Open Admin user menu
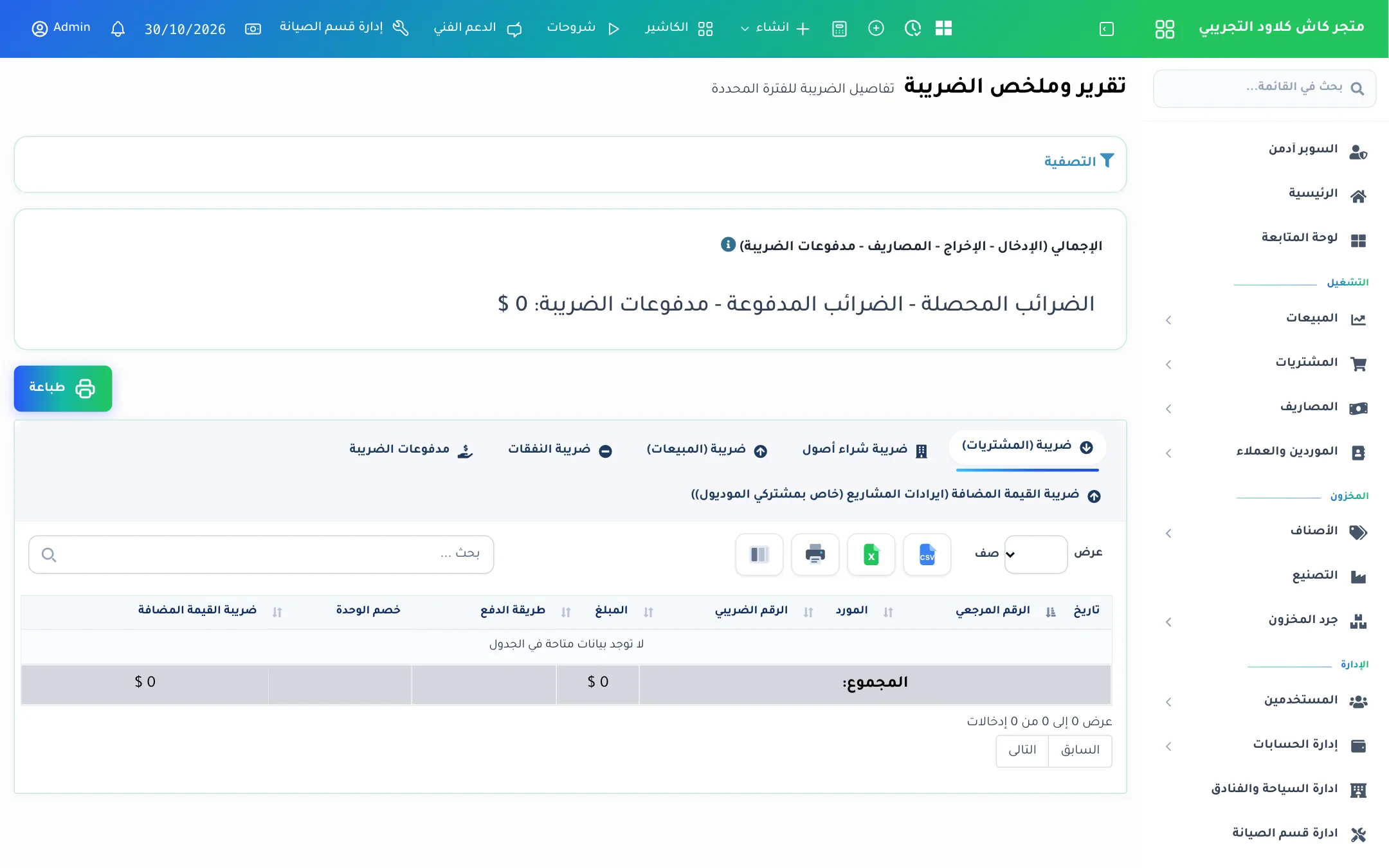1389x868 pixels. (x=61, y=28)
